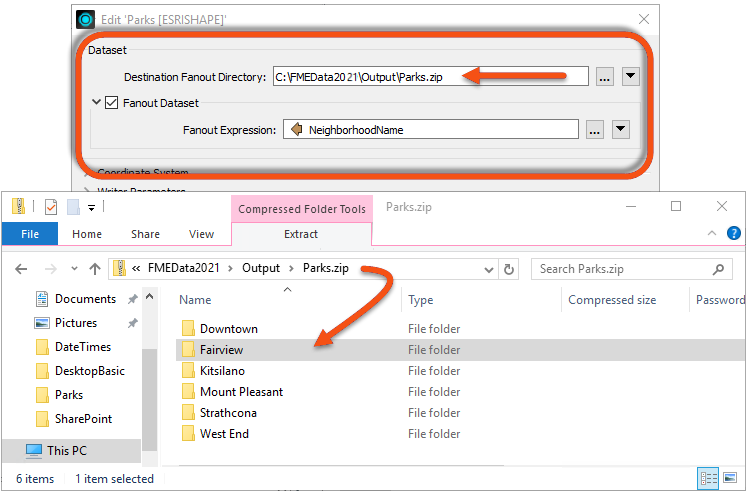Open Destination Fanout Directory dropdown arrow
Viewport: 746px width, 491px height.
630,77
